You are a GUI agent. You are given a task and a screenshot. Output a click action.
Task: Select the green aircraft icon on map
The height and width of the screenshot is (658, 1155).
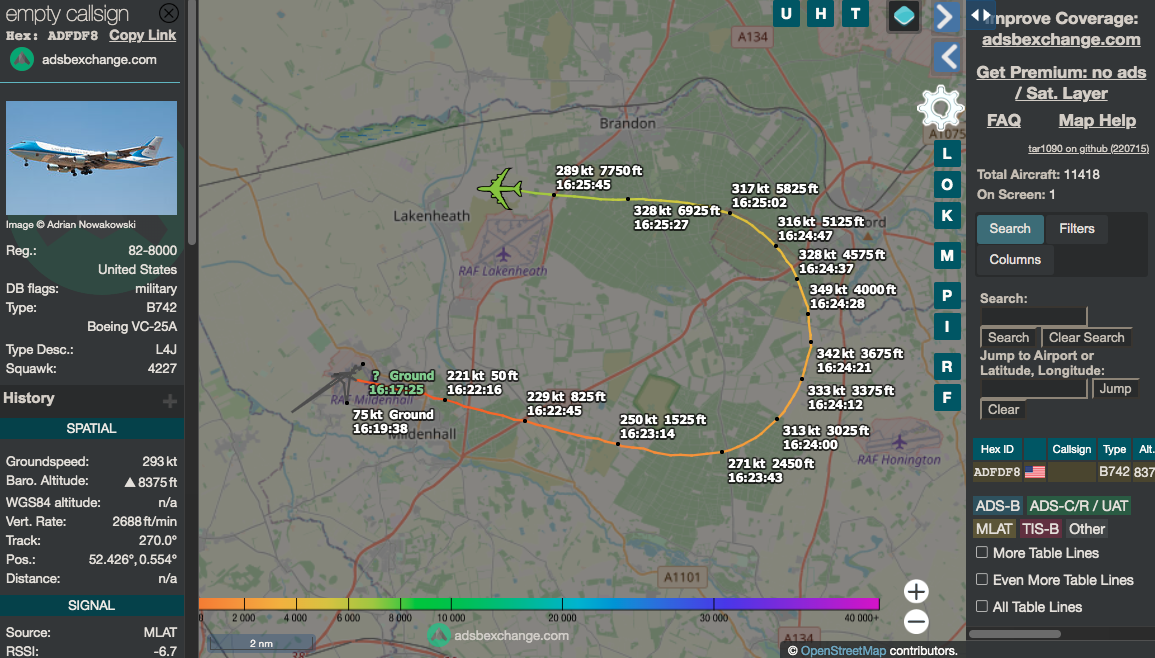coord(500,189)
